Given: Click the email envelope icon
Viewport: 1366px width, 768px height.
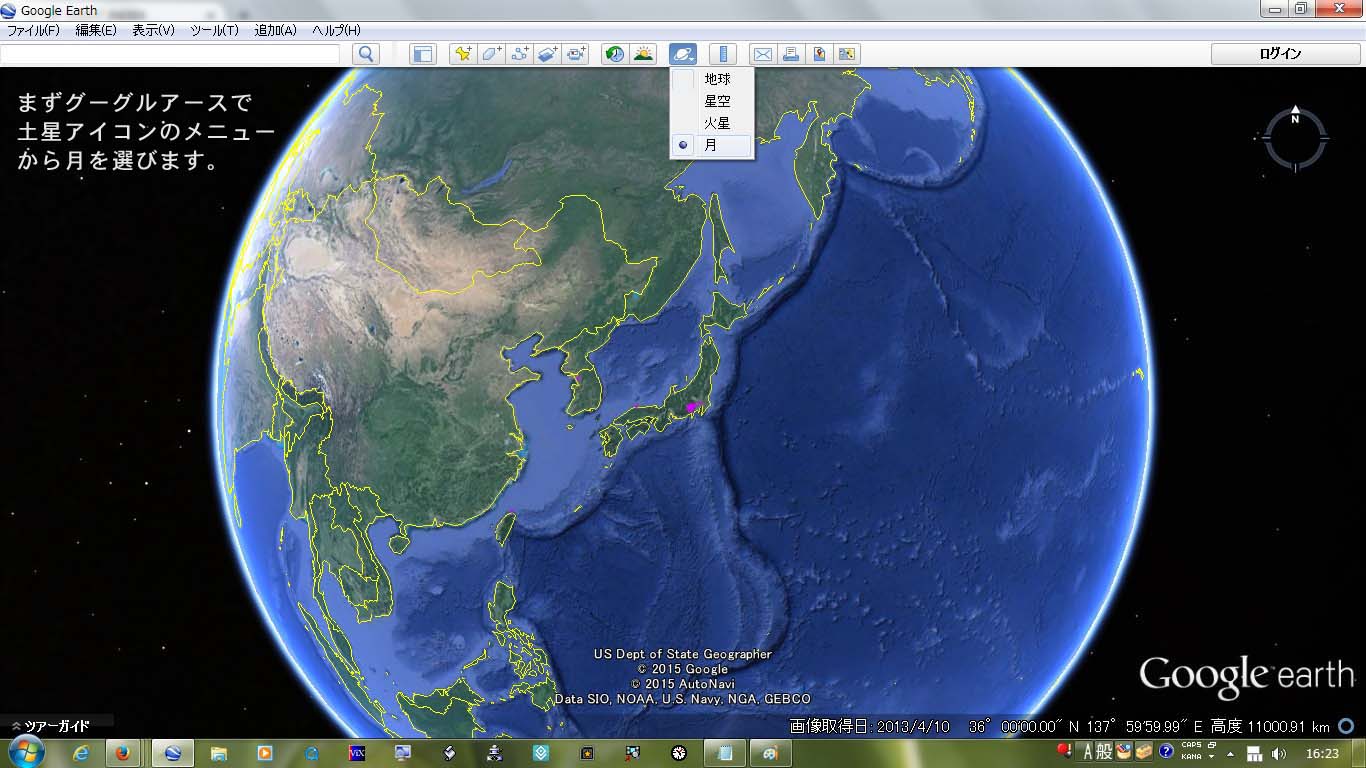Looking at the screenshot, I should (x=762, y=54).
